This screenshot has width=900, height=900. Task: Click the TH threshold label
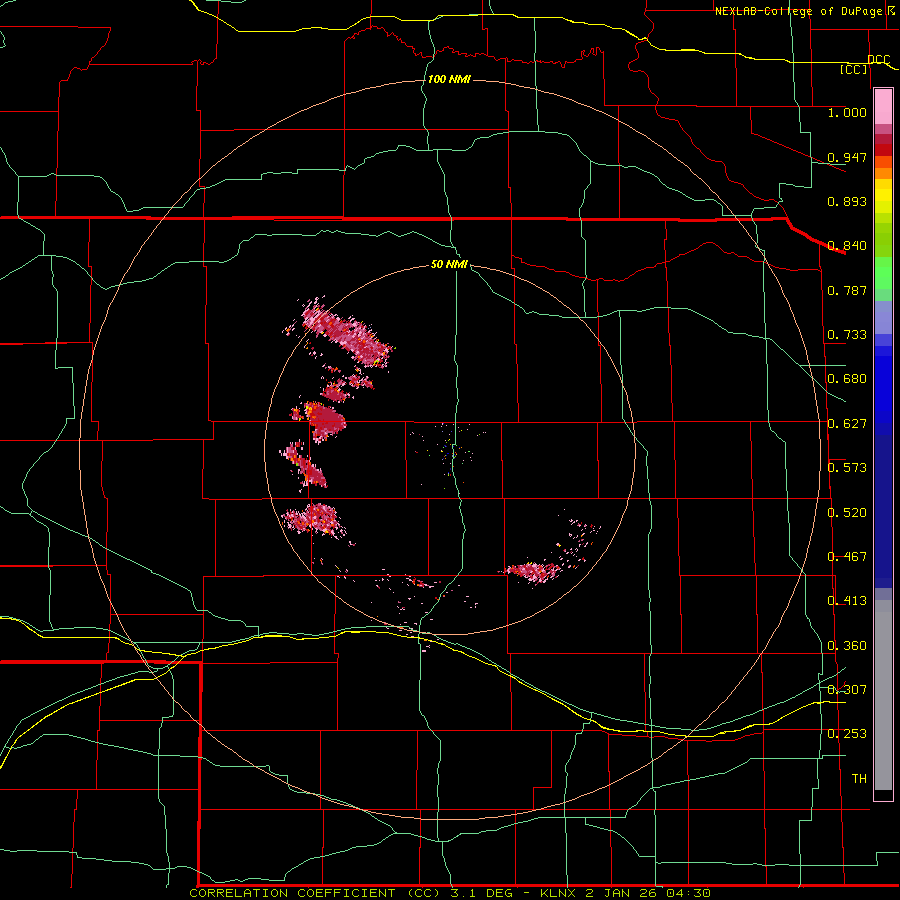(x=859, y=779)
